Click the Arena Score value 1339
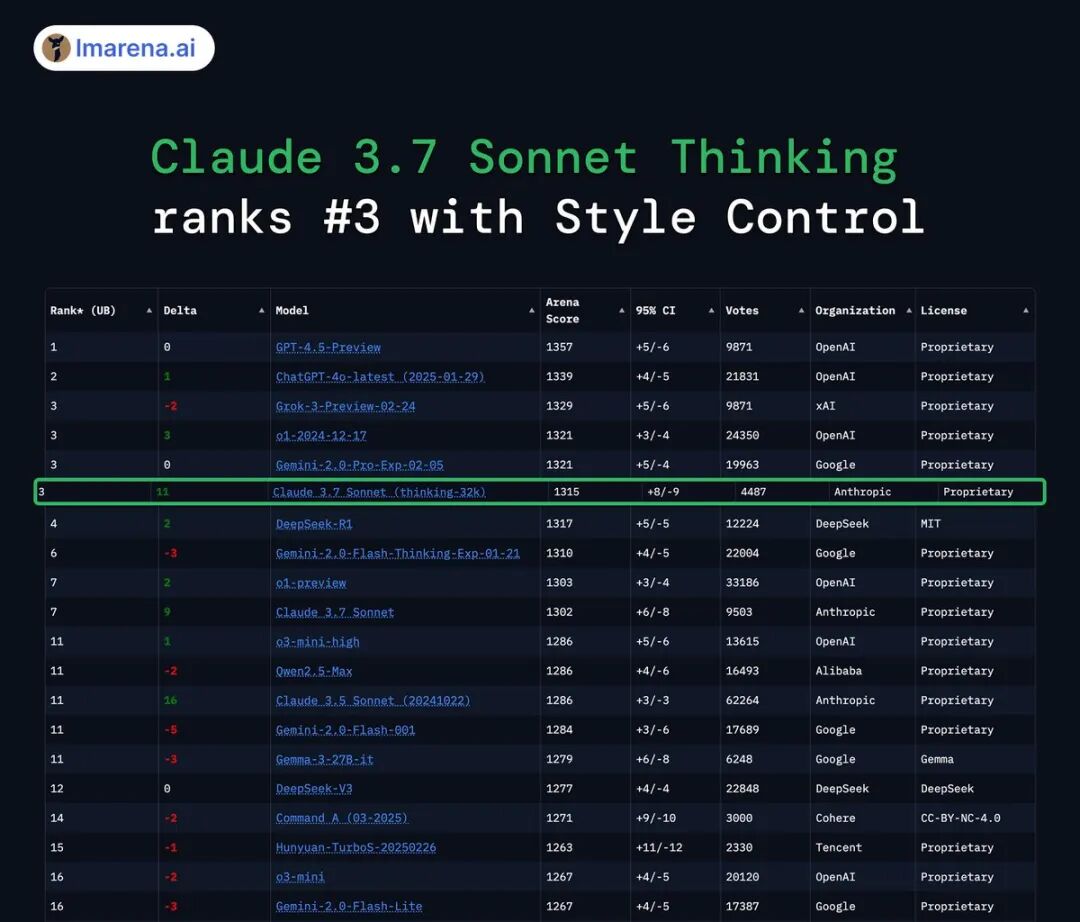 (559, 377)
